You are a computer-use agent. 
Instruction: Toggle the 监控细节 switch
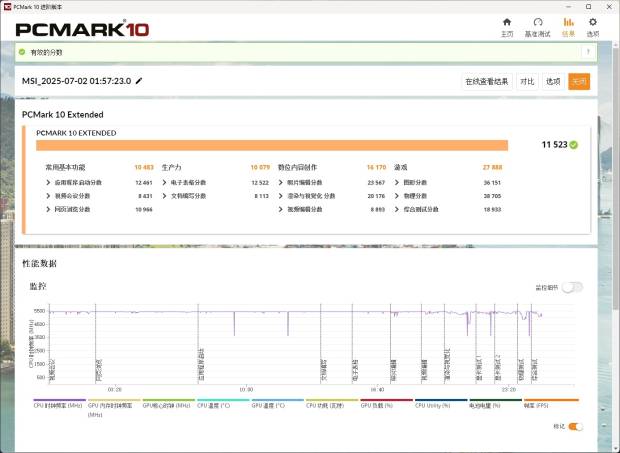(x=573, y=287)
